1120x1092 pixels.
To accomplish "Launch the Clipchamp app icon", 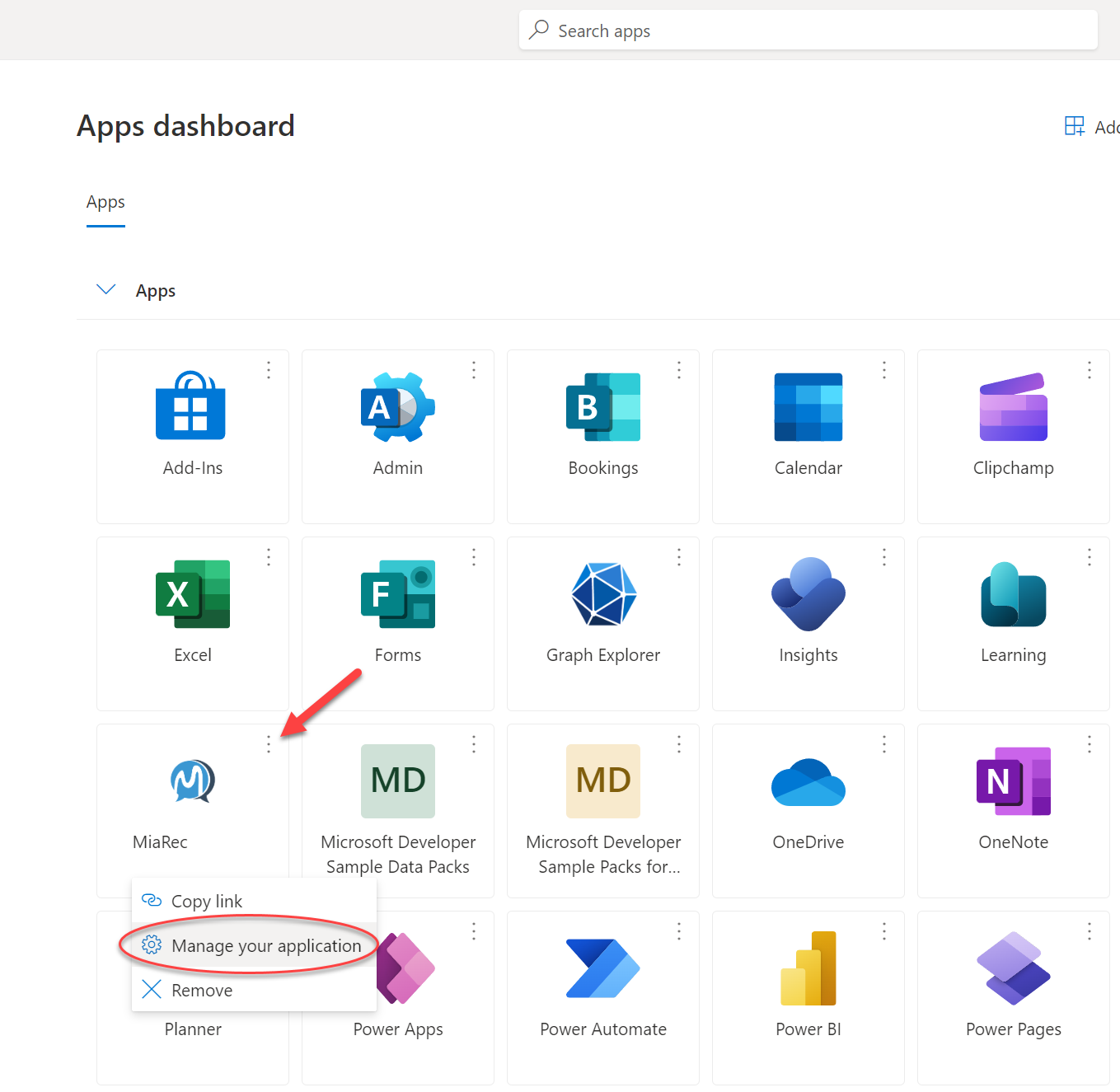I will pos(1014,406).
